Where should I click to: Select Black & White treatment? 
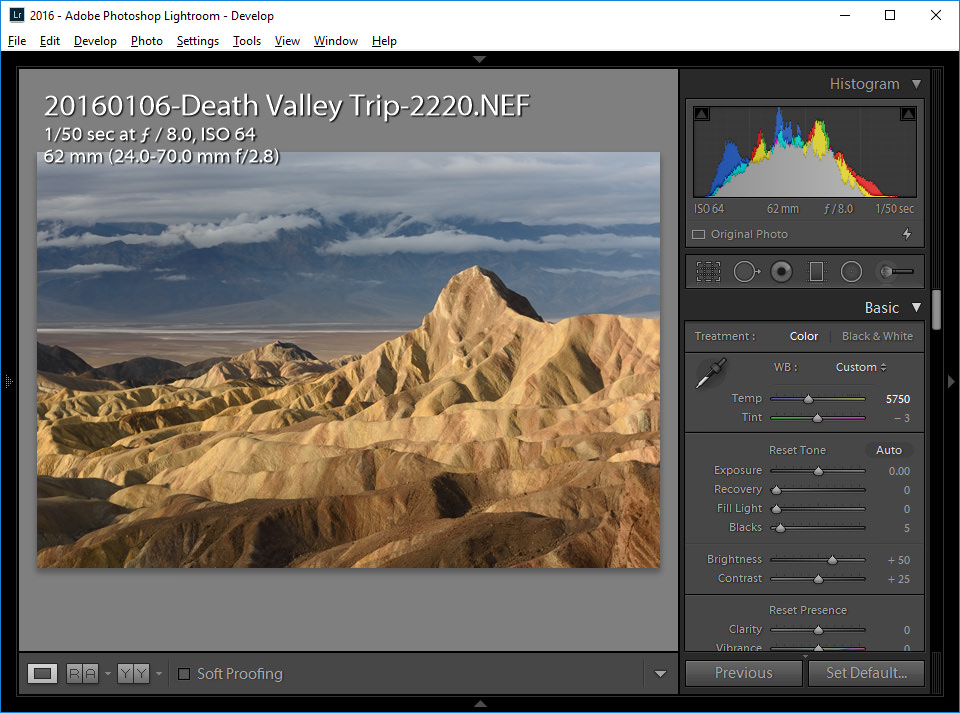point(877,336)
